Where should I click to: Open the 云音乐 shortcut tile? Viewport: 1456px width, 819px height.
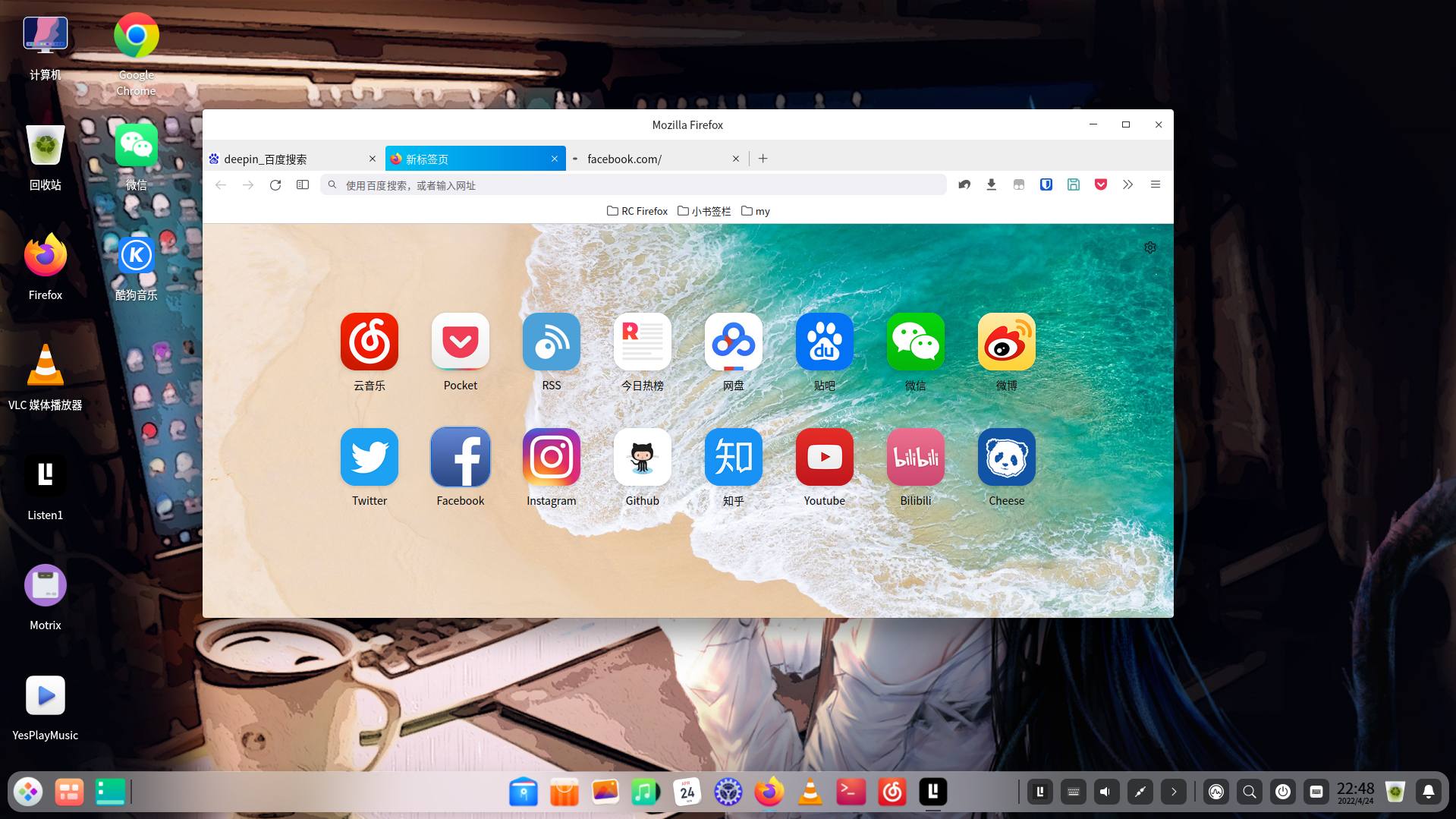(x=370, y=342)
